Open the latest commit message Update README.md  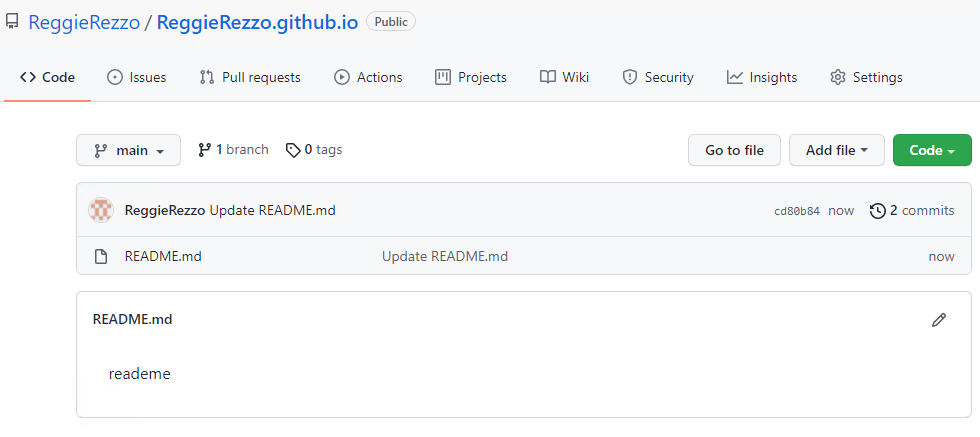point(272,211)
